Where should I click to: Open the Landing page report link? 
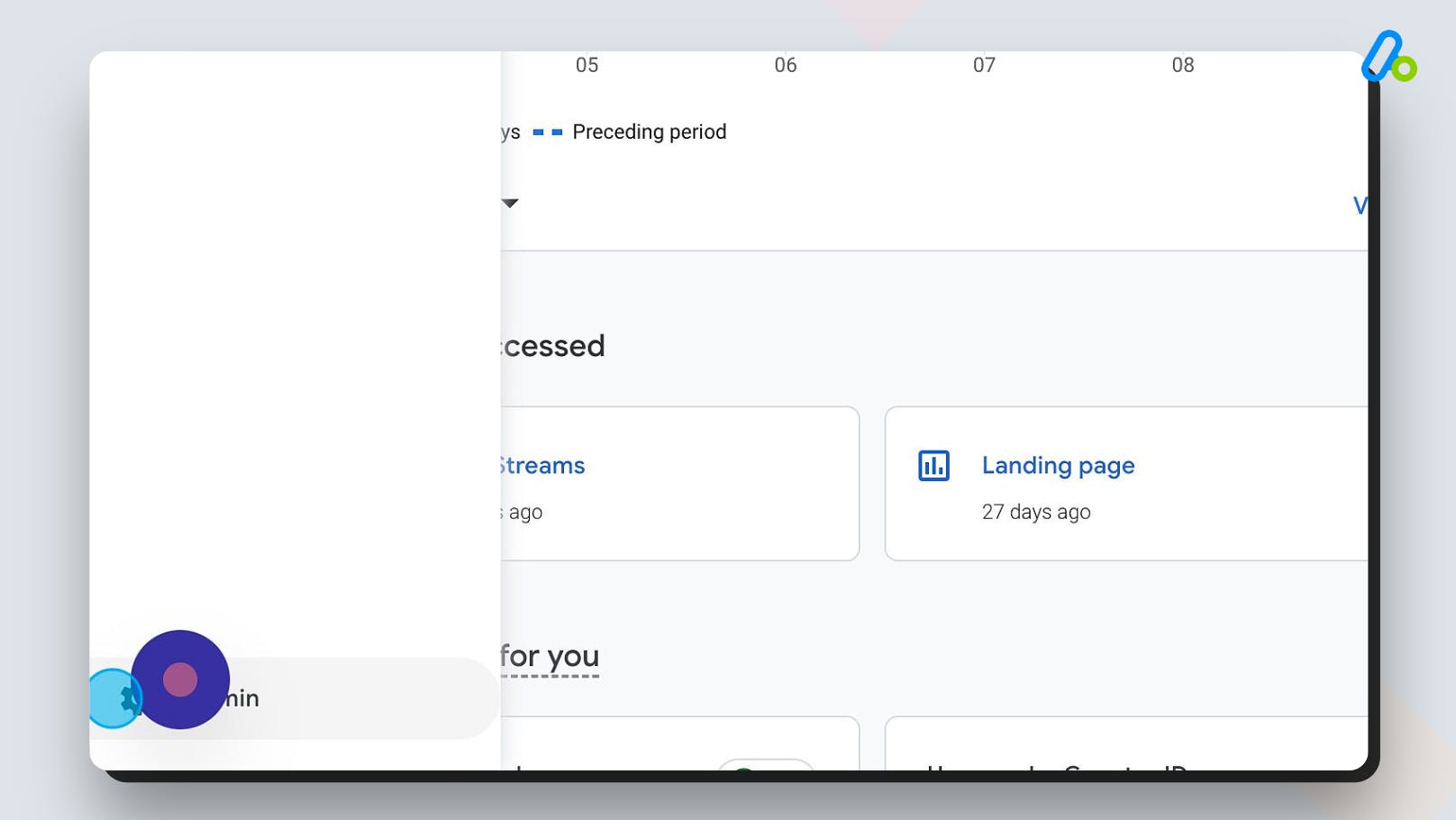pyautogui.click(x=1058, y=466)
